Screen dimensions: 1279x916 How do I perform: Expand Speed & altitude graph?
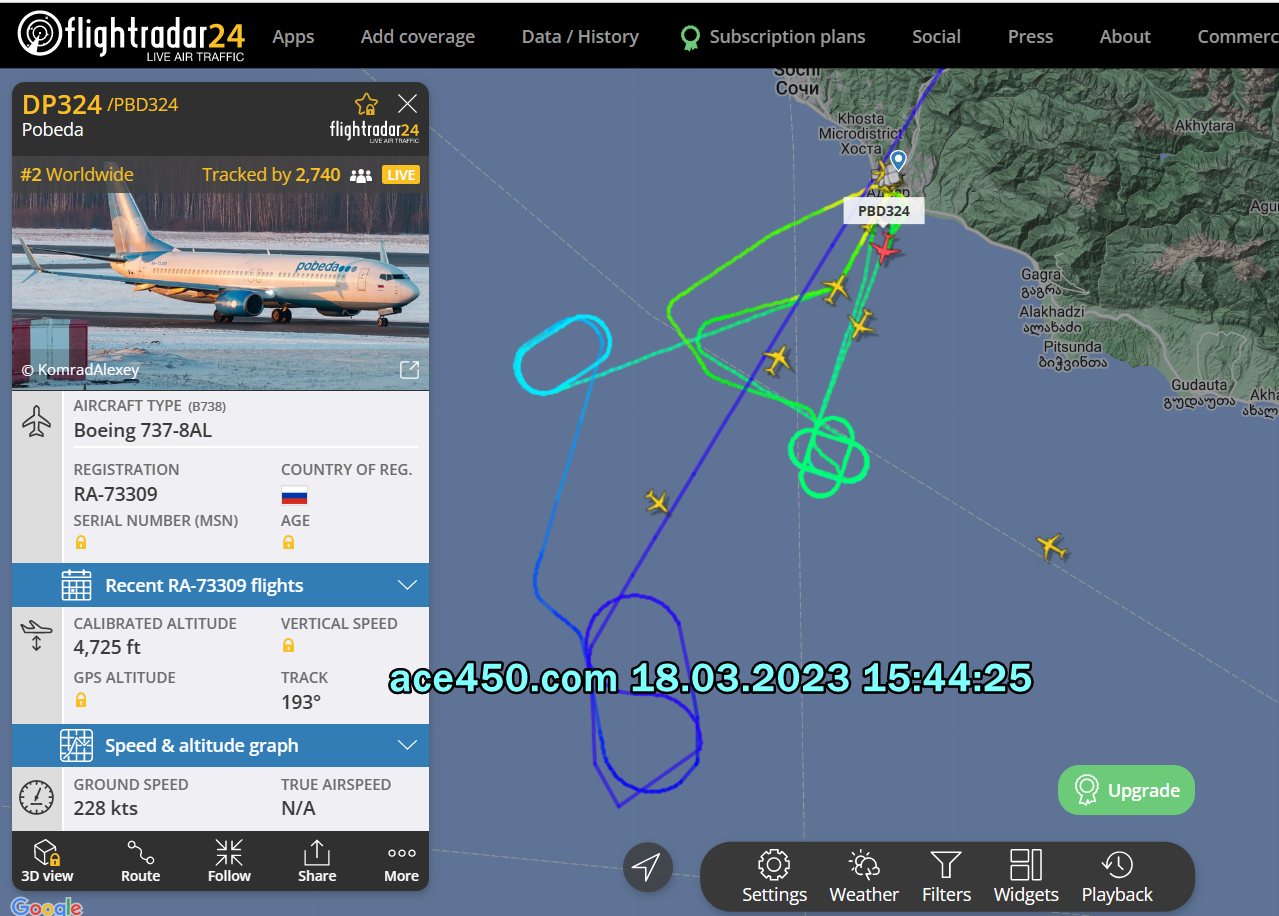tap(221, 745)
